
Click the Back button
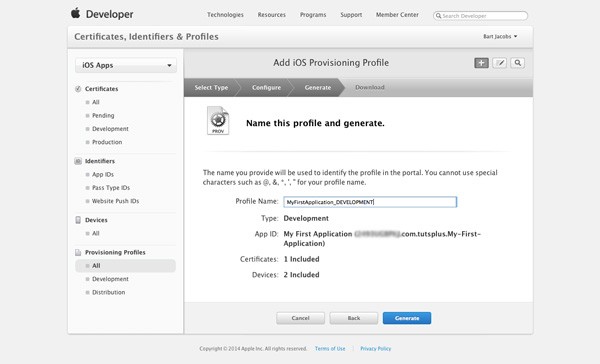click(354, 318)
